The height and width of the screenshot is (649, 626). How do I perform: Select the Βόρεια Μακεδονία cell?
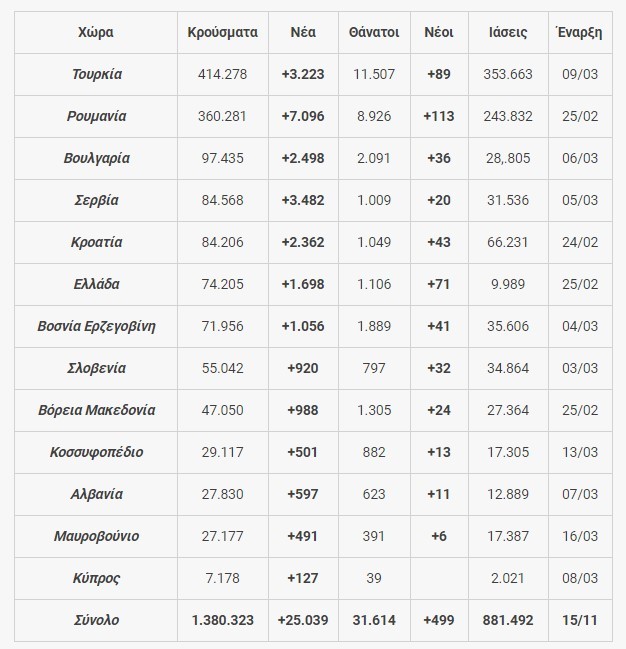pos(96,410)
